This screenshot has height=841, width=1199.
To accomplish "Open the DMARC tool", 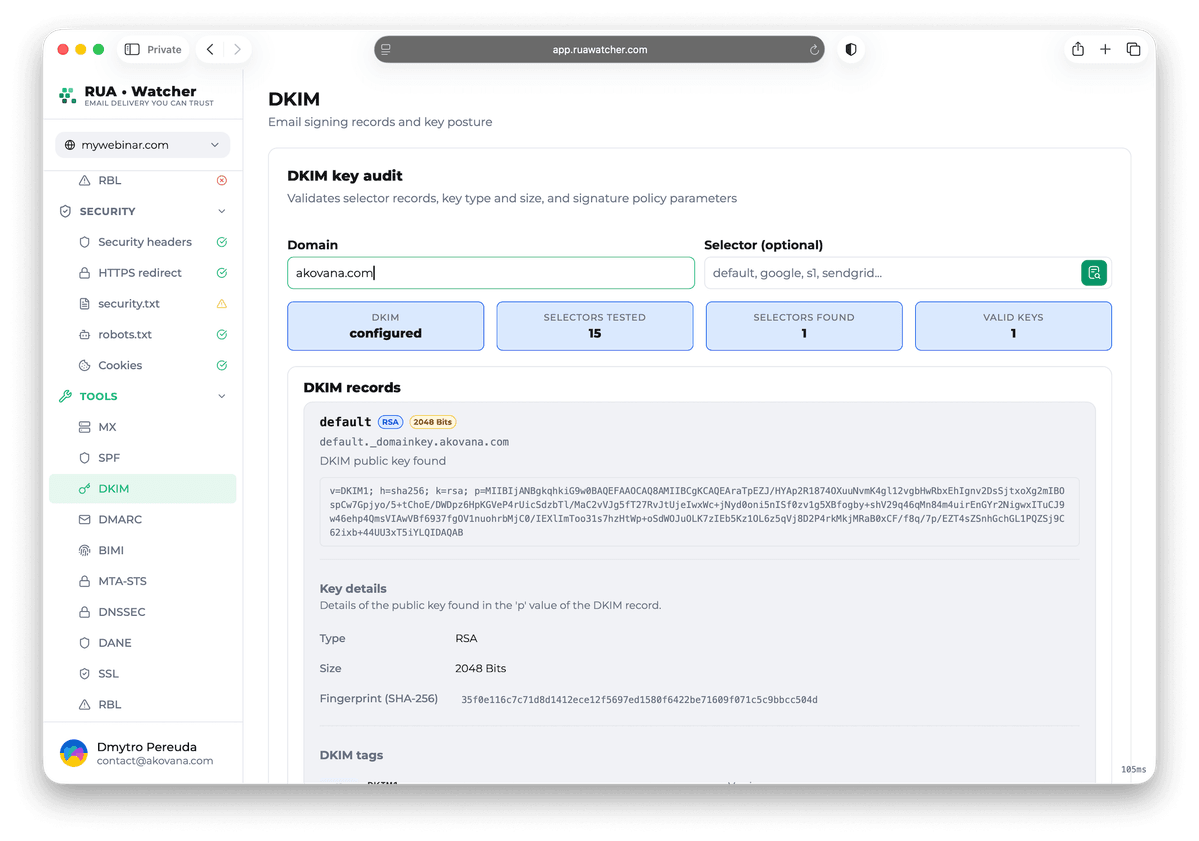I will [142, 519].
